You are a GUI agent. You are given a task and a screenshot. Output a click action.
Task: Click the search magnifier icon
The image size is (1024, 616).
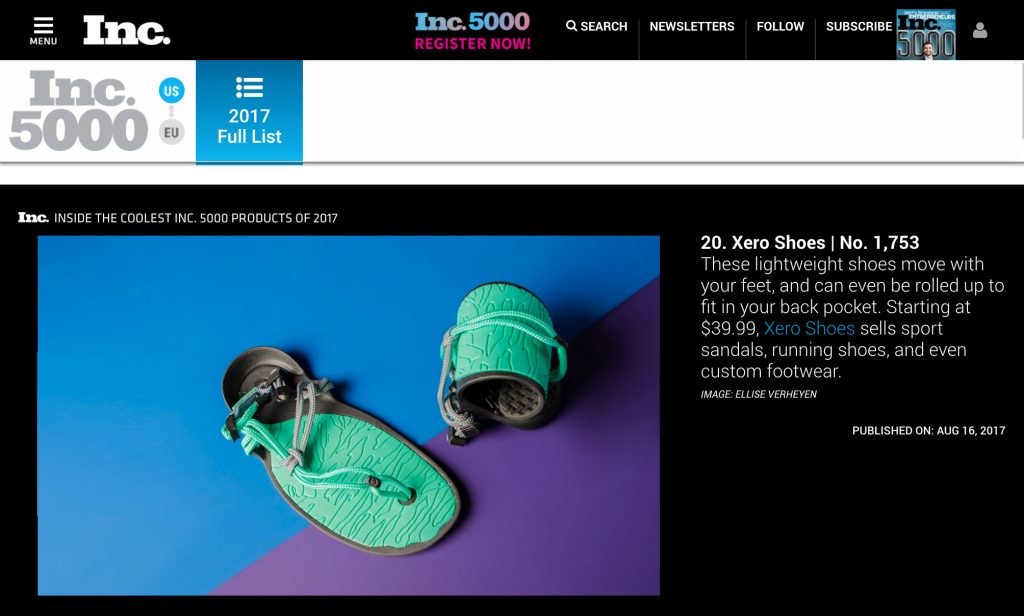(x=571, y=26)
